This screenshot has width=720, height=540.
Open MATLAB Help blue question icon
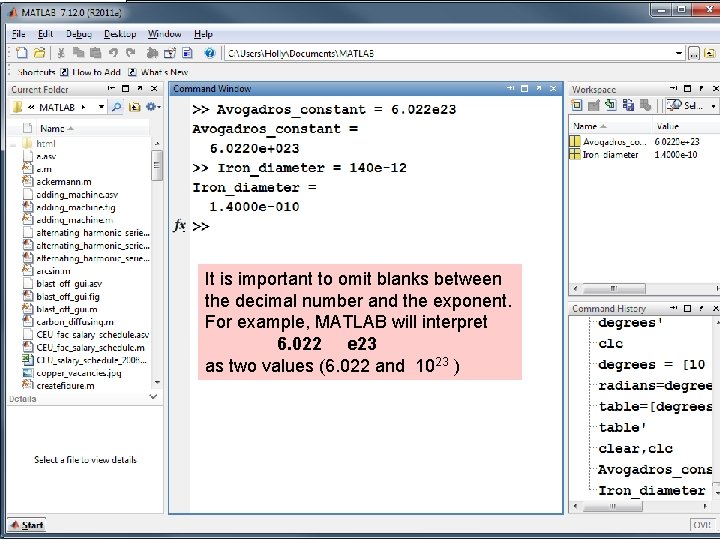click(210, 53)
